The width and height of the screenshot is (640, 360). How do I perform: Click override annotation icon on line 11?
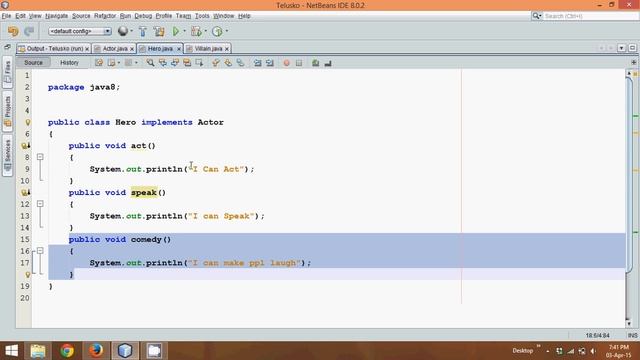26,192
